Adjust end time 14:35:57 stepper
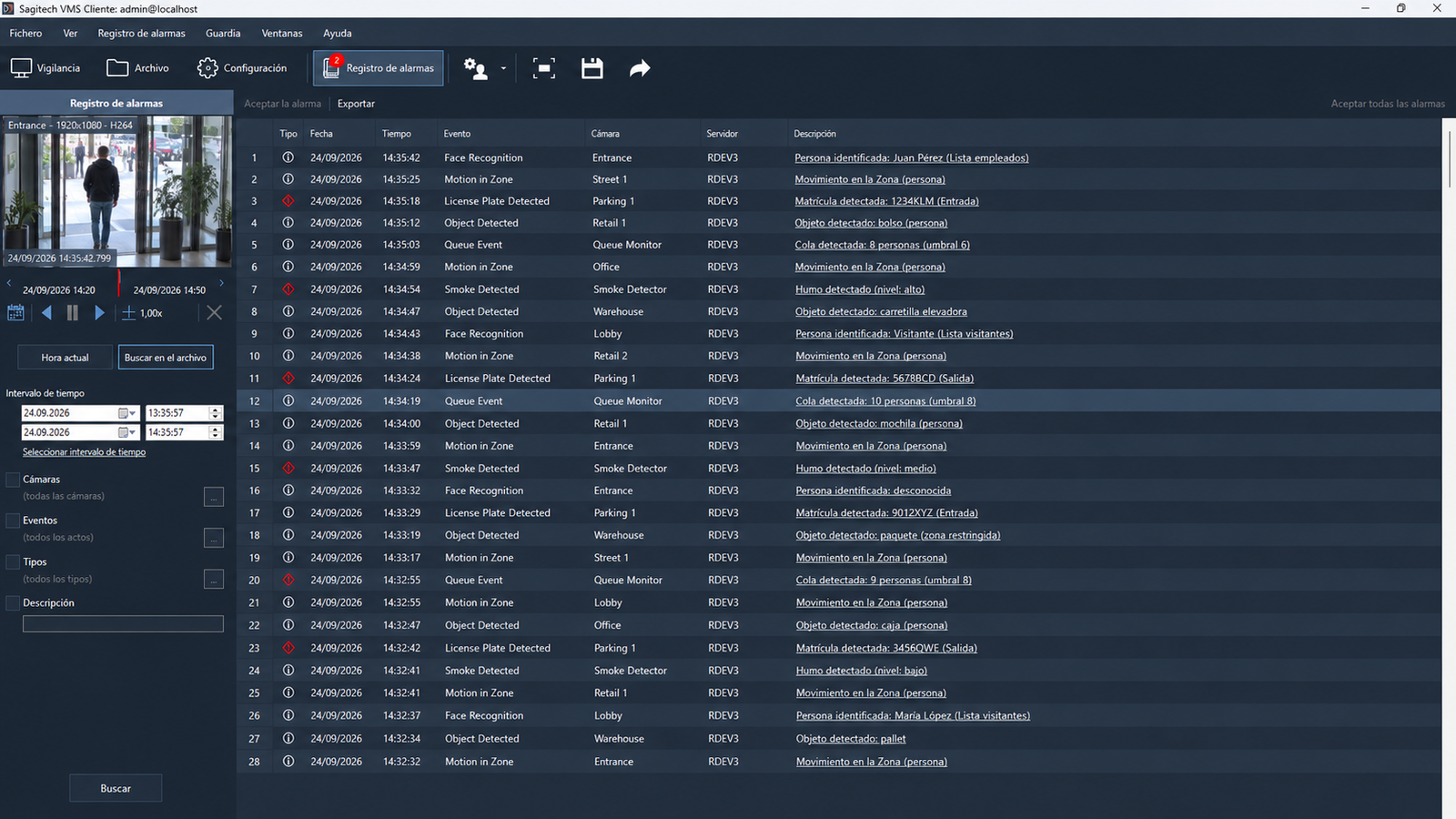The height and width of the screenshot is (819, 1456). pos(216,433)
